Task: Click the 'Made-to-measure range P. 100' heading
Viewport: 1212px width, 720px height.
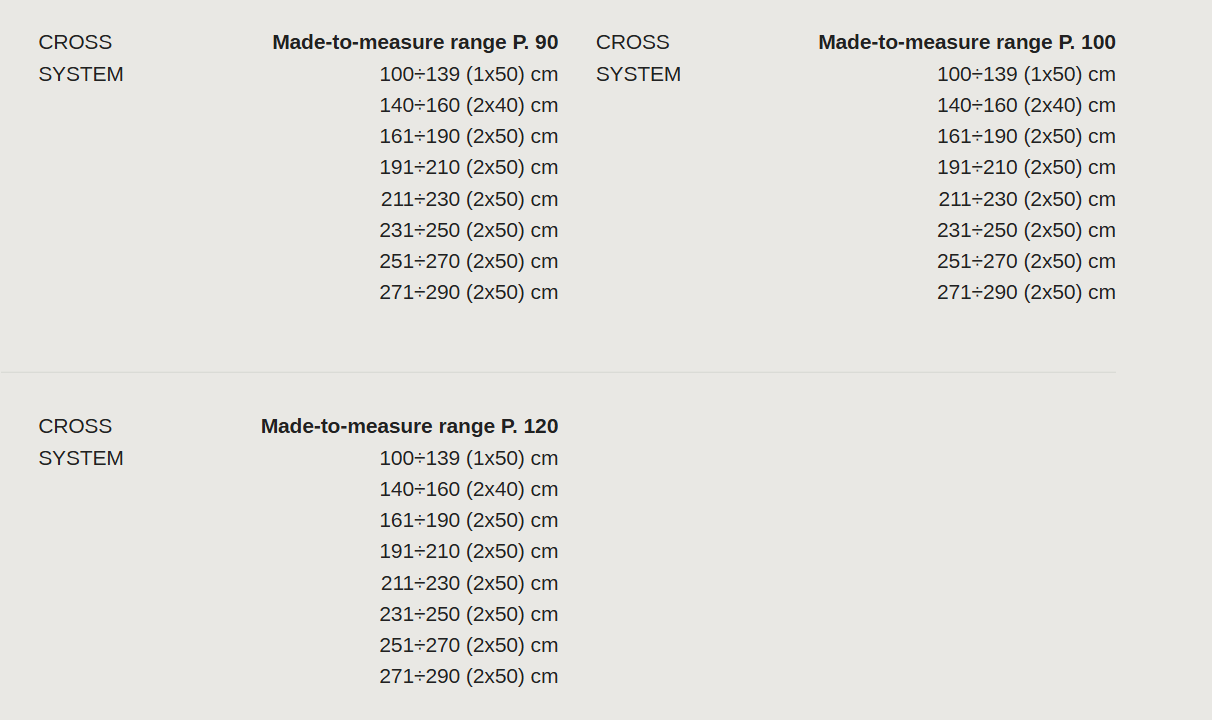Action: coord(967,42)
